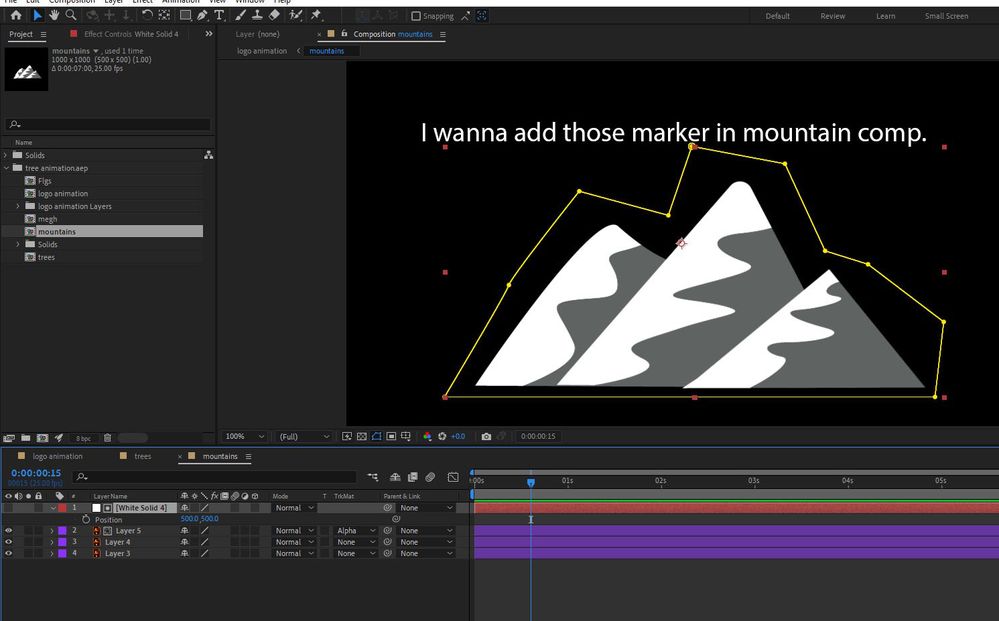Open the 100% magnification dropdown
The height and width of the screenshot is (621, 999).
coord(245,437)
